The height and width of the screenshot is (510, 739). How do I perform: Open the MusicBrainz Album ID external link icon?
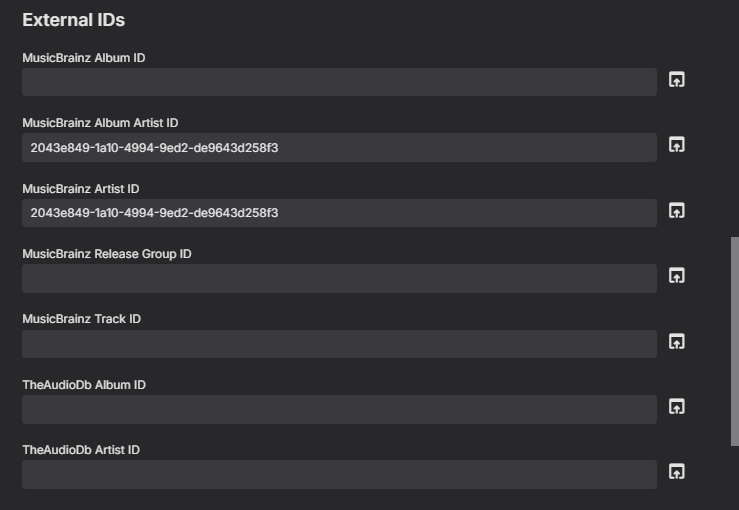[677, 80]
